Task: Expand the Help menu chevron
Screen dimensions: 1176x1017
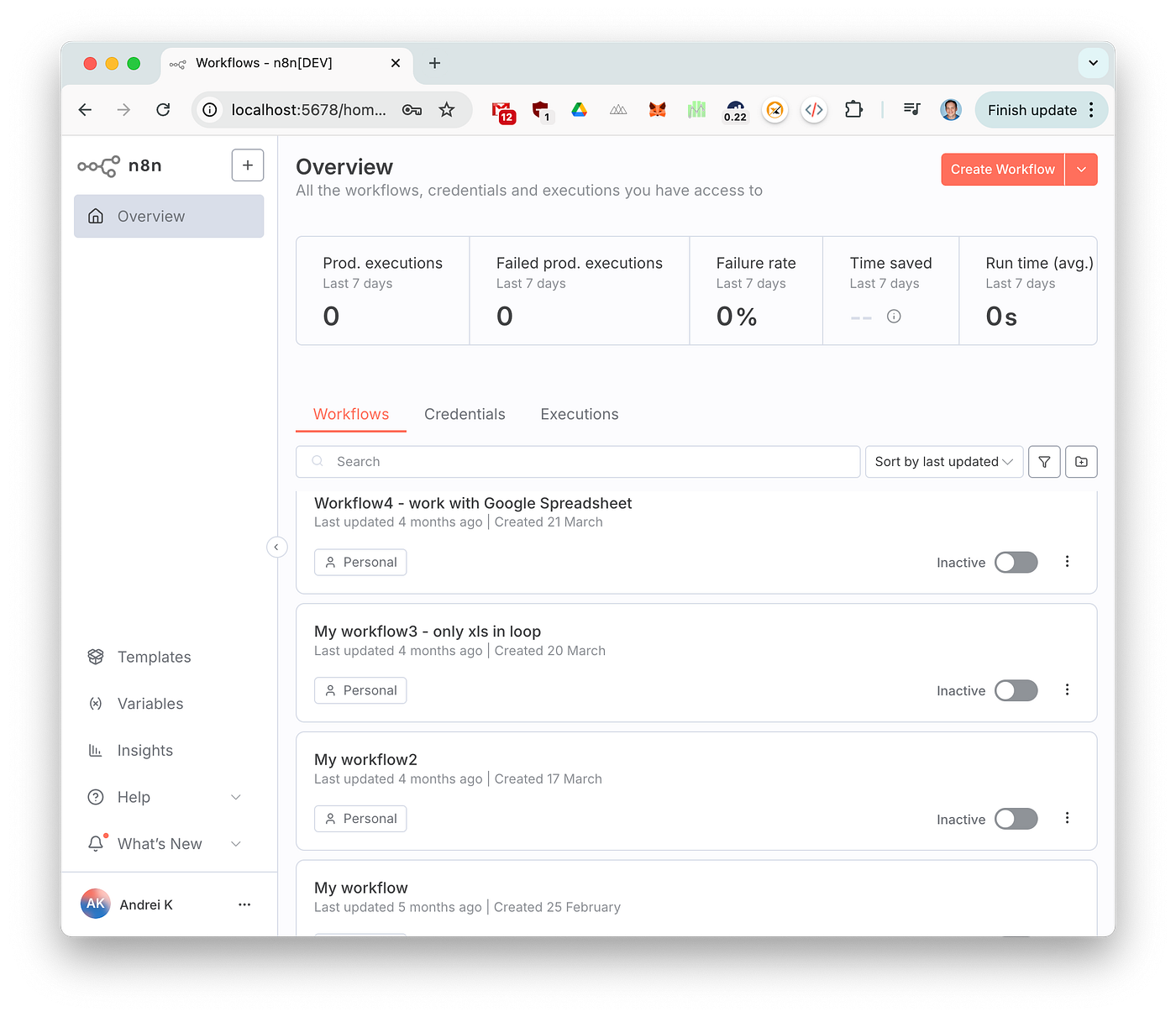Action: click(235, 797)
